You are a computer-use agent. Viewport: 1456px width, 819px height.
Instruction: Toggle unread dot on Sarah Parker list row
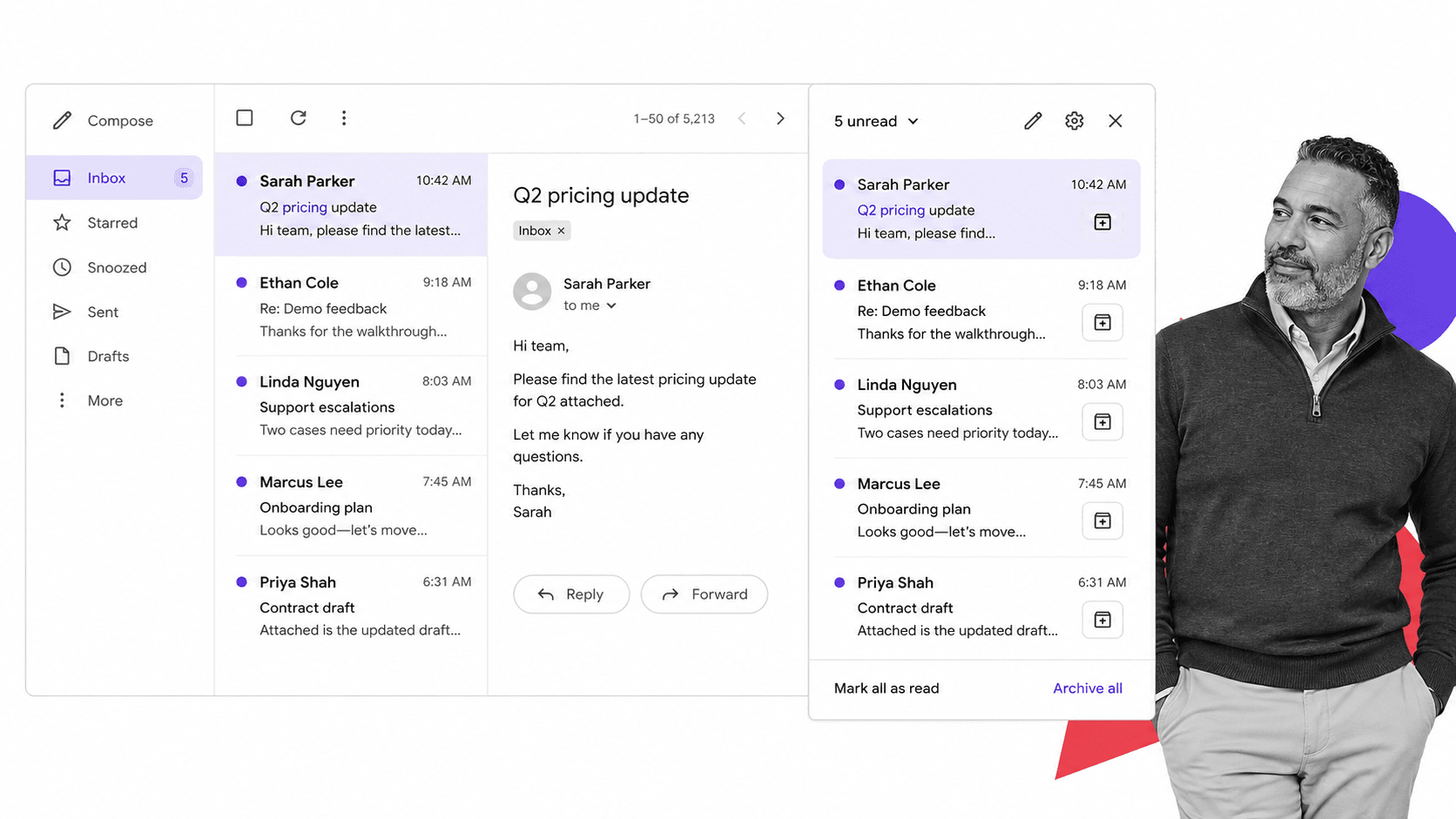pos(242,181)
